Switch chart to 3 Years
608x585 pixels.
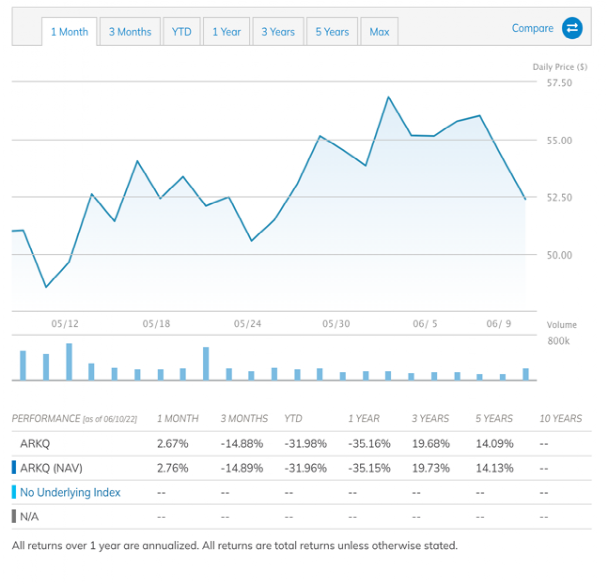(x=278, y=32)
